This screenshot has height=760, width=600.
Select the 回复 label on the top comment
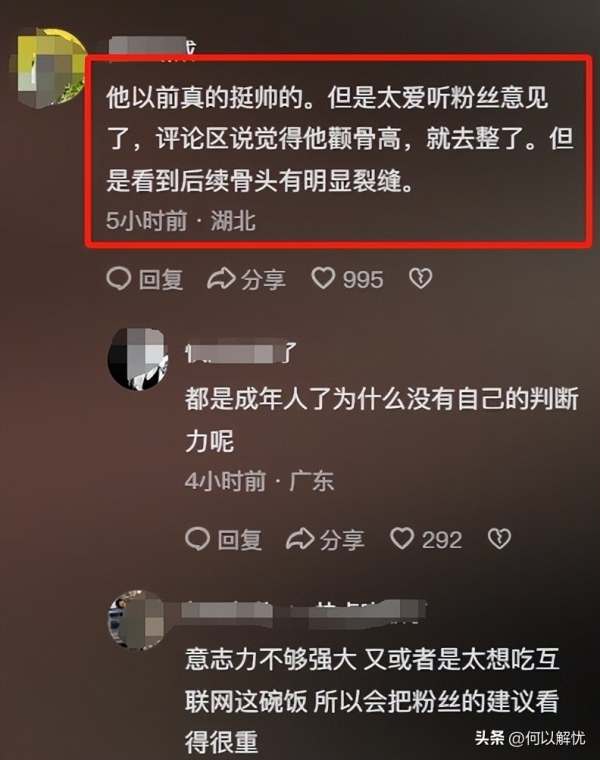(x=161, y=280)
